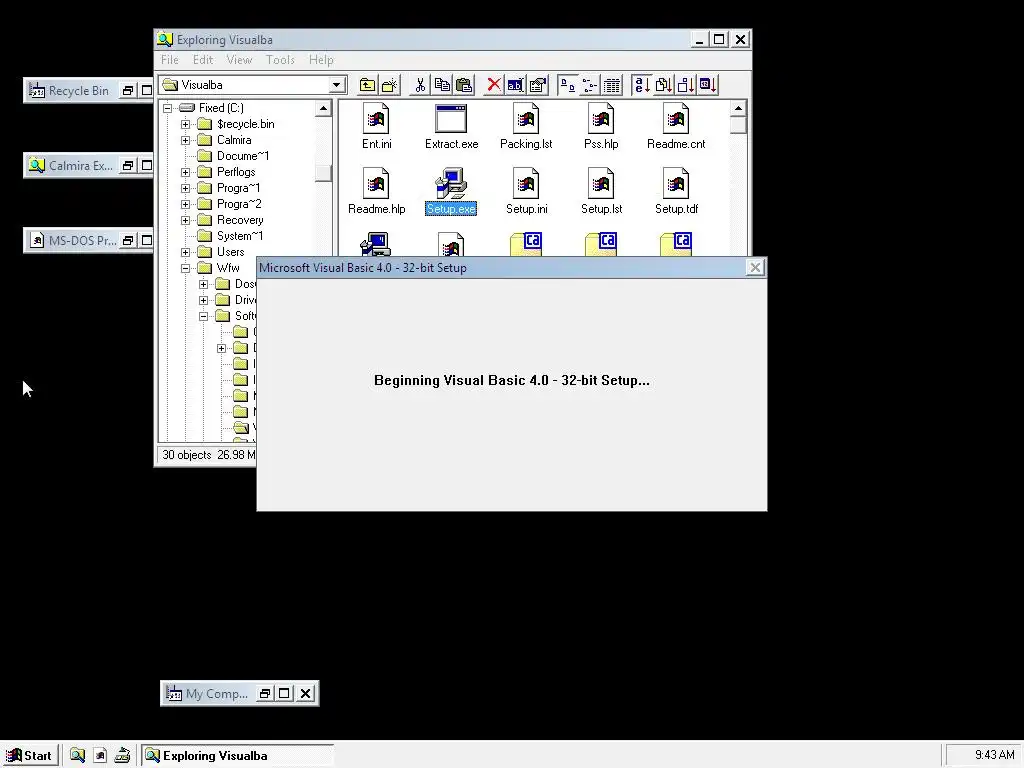Click the Copy toolbar icon
Viewport: 1024px width, 768px height.
pyautogui.click(x=442, y=85)
